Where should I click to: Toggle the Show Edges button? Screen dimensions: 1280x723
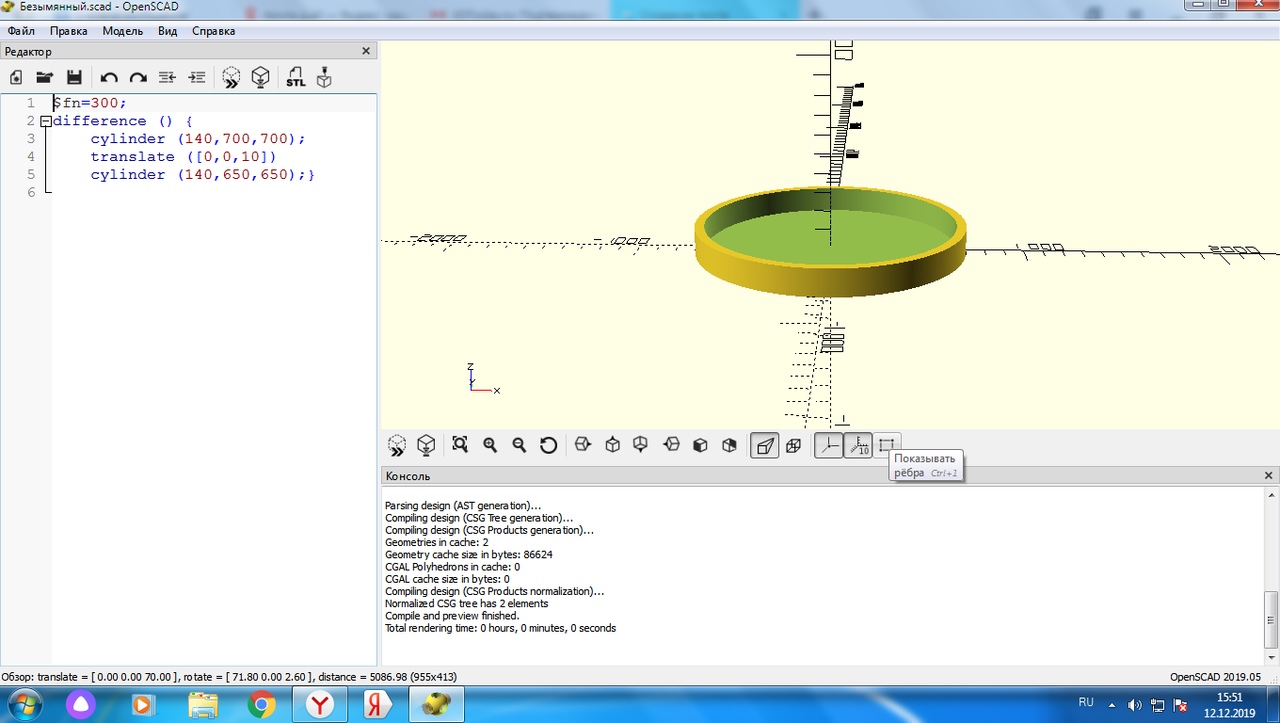pyautogui.click(x=887, y=445)
